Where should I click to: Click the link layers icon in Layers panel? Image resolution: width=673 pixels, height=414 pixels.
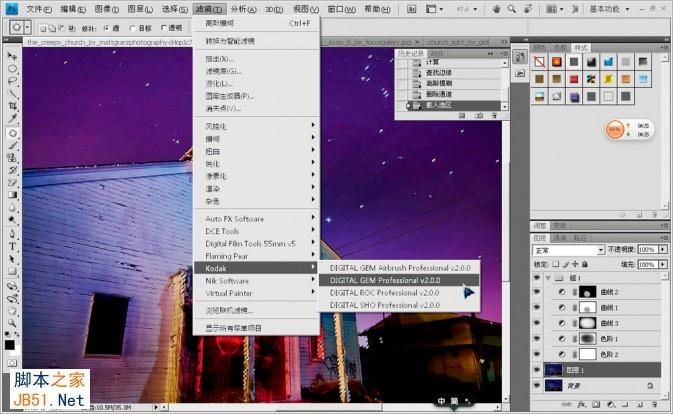coord(566,404)
